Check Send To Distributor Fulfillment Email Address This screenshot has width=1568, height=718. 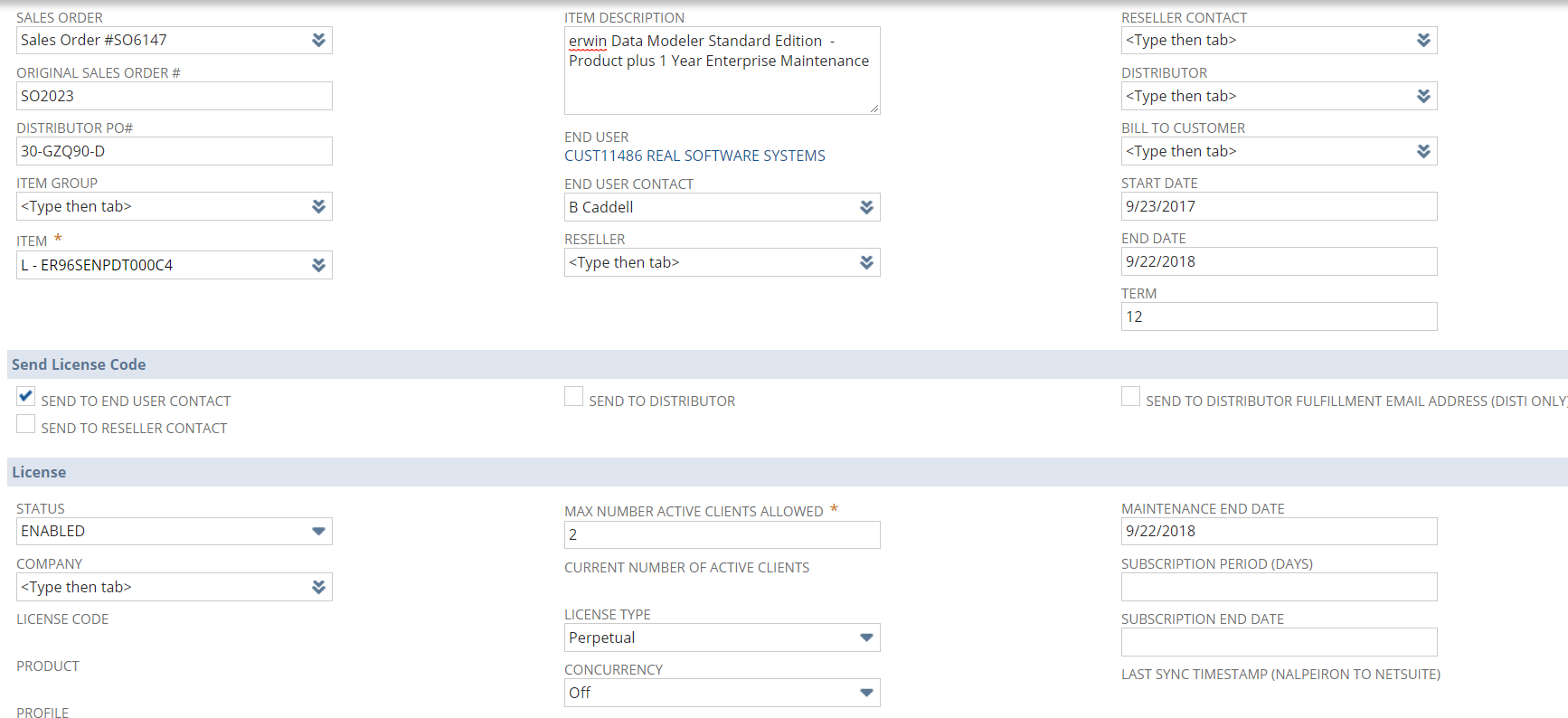point(1131,396)
